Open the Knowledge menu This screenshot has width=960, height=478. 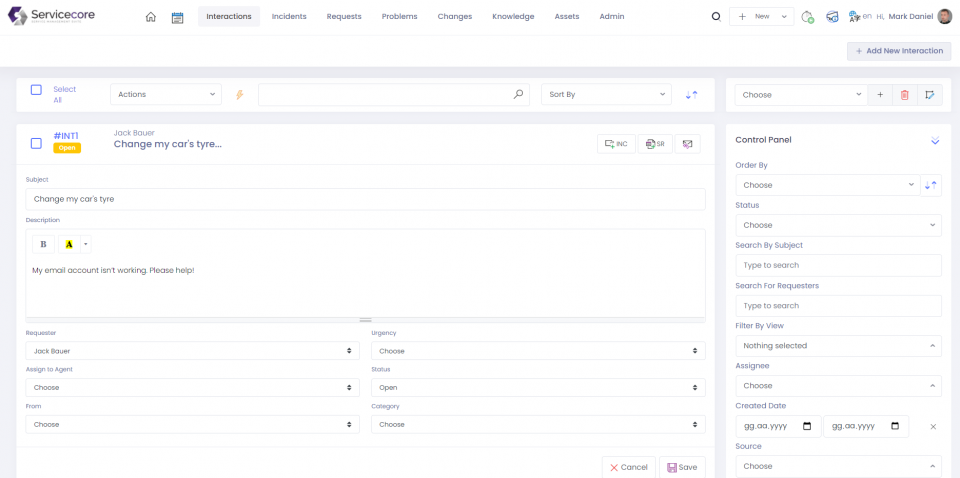513,17
